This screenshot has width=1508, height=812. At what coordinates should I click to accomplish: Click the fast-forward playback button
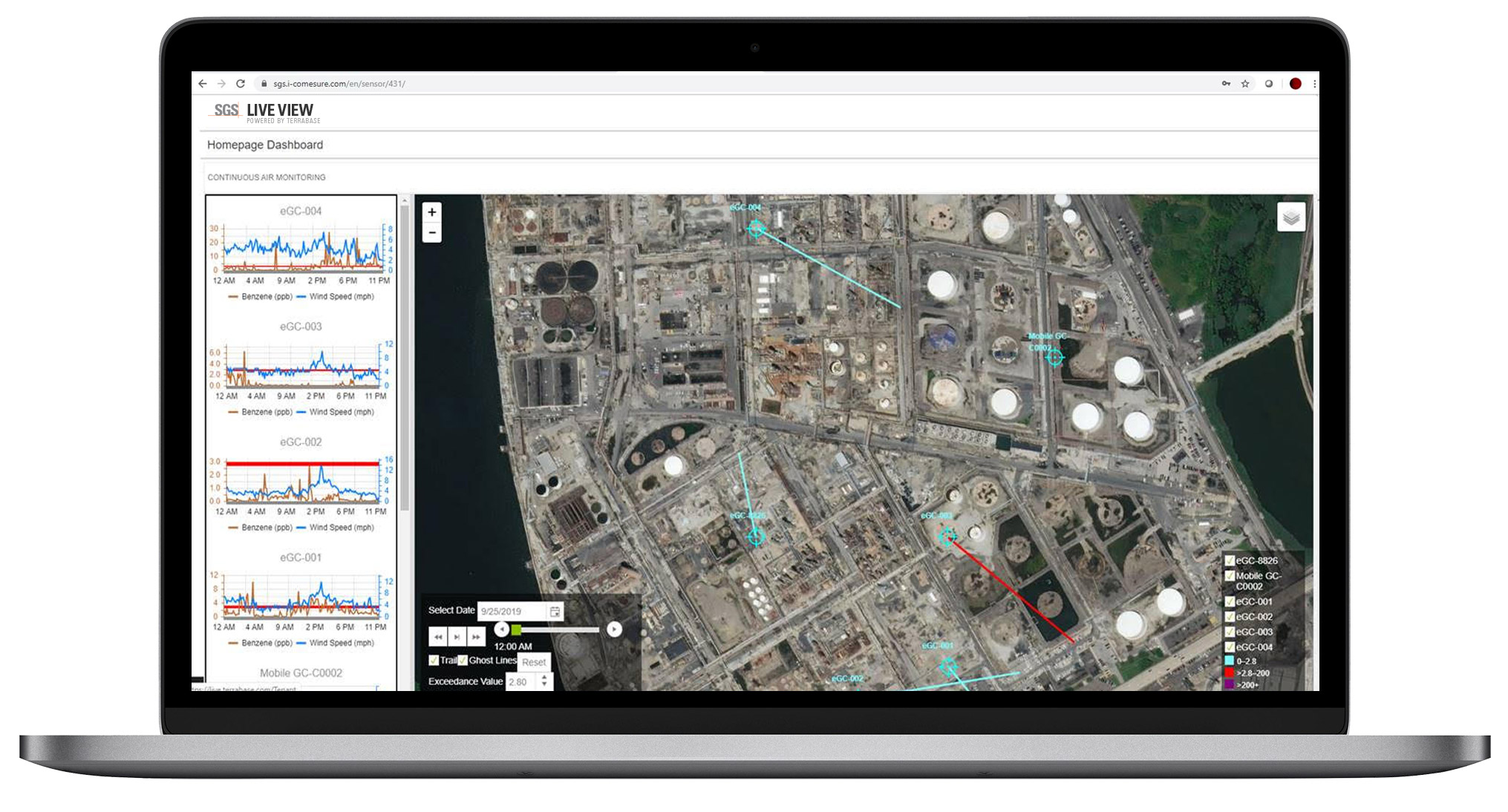click(x=476, y=637)
